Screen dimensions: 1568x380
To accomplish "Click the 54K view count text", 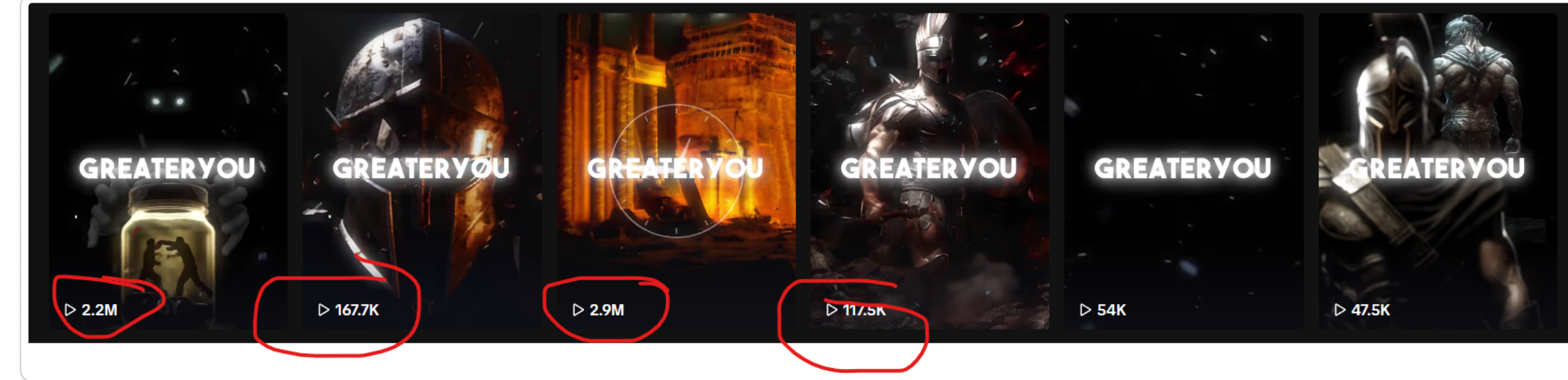I will [1112, 310].
